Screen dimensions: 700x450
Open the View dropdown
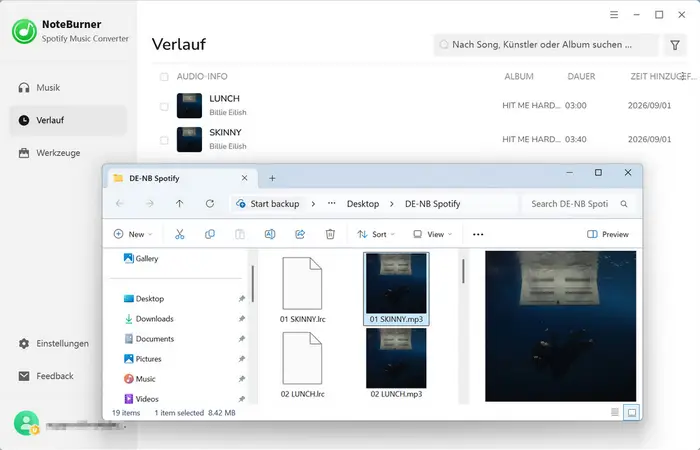(x=433, y=234)
